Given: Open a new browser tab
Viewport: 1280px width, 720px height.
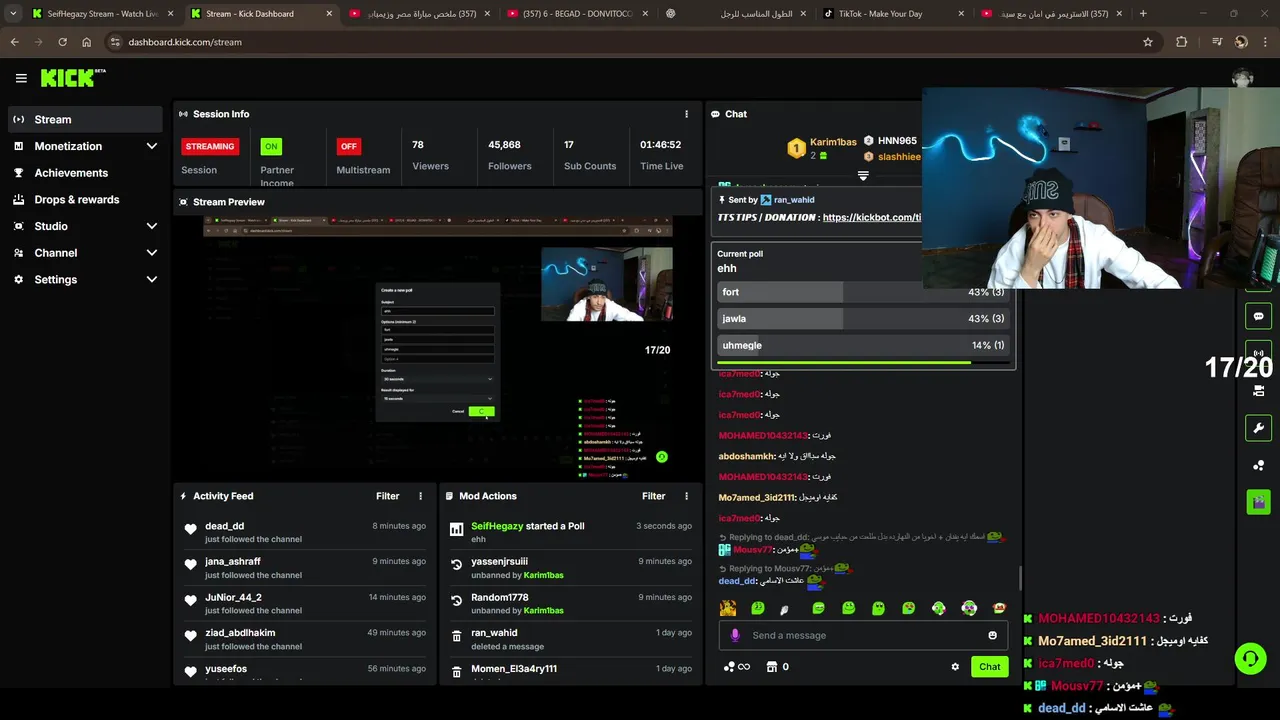Looking at the screenshot, I should [x=1143, y=14].
